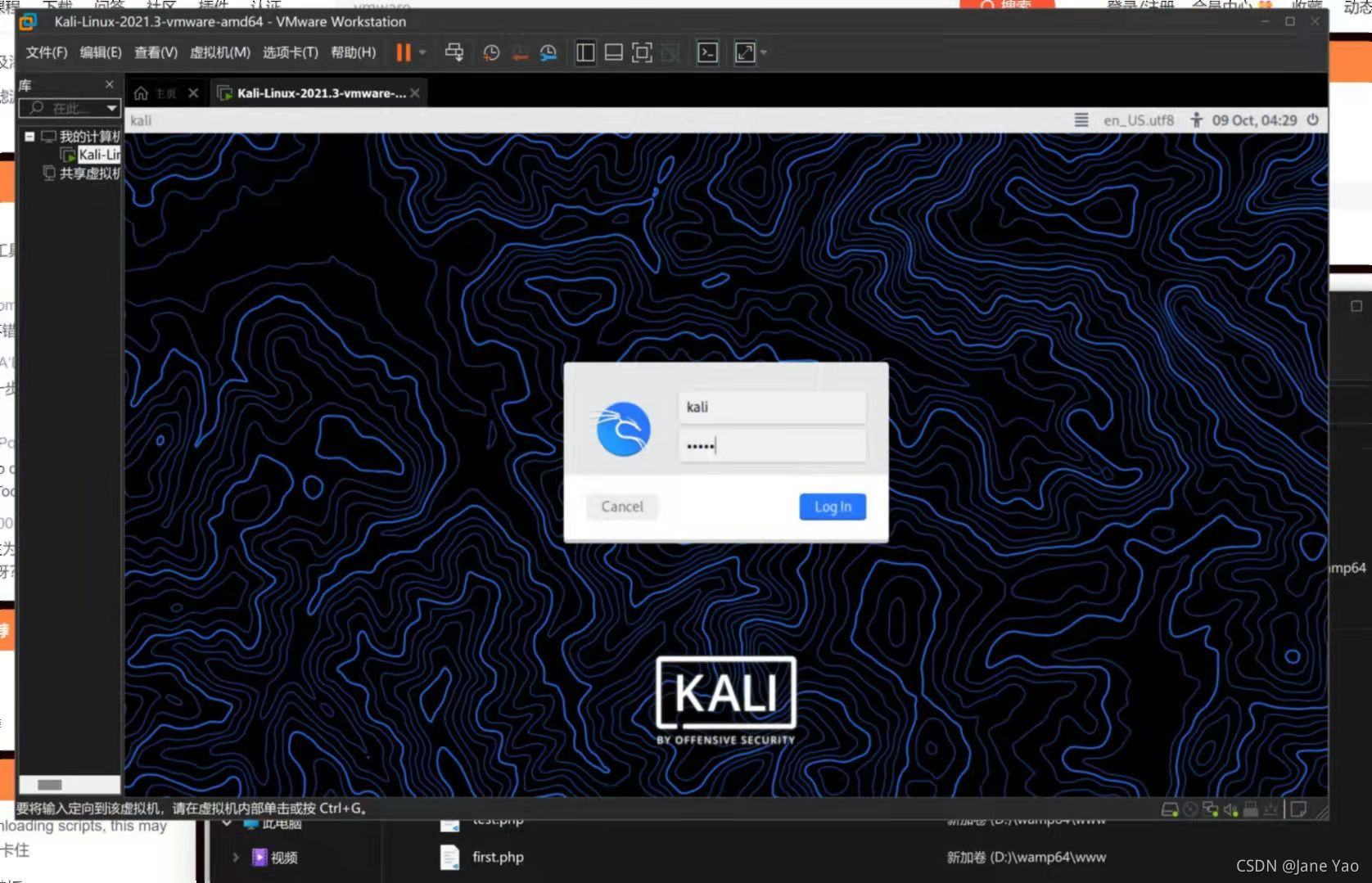
Task: Open the VMware console view icon
Action: [x=707, y=53]
